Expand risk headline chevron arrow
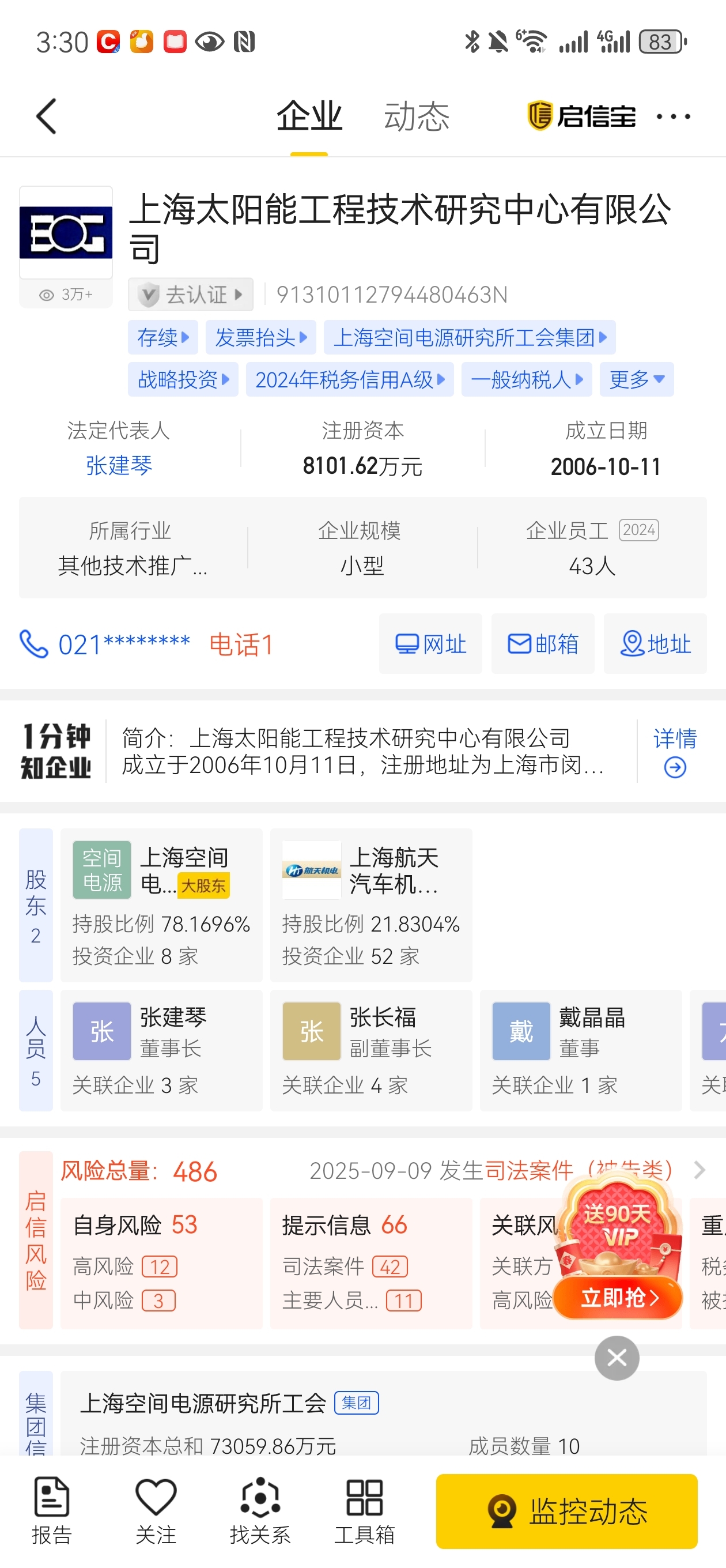Viewport: 726px width, 1568px height. (x=700, y=1169)
